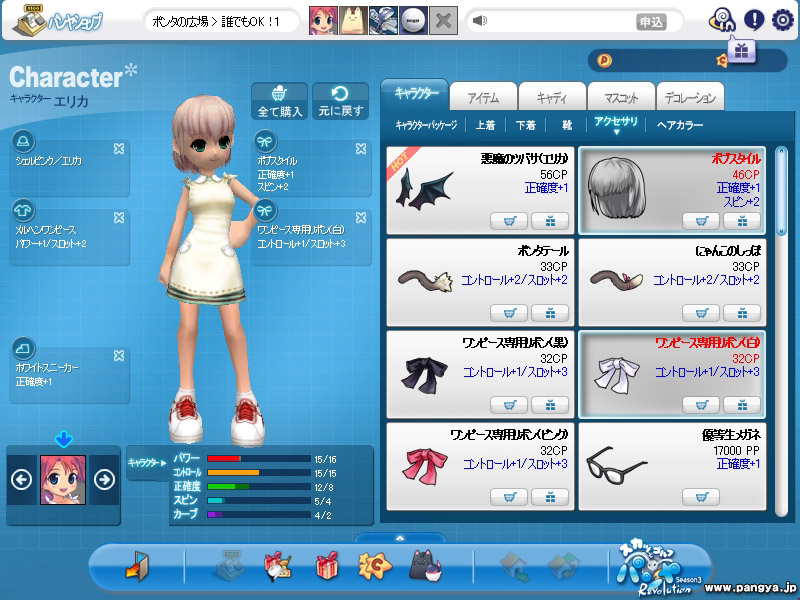The width and height of the screenshot is (800, 600).
Task: Click the 申込 button in chat bar
Action: pos(651,22)
